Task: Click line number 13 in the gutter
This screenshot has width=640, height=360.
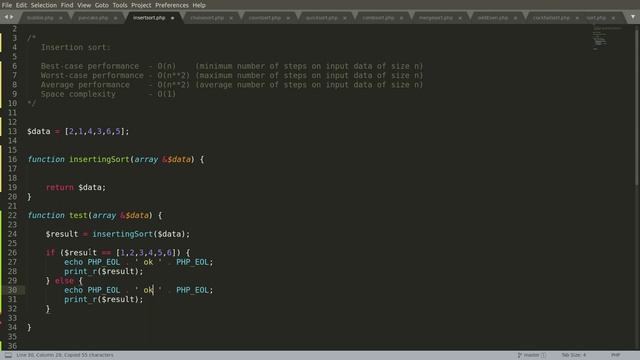Action: coord(12,131)
